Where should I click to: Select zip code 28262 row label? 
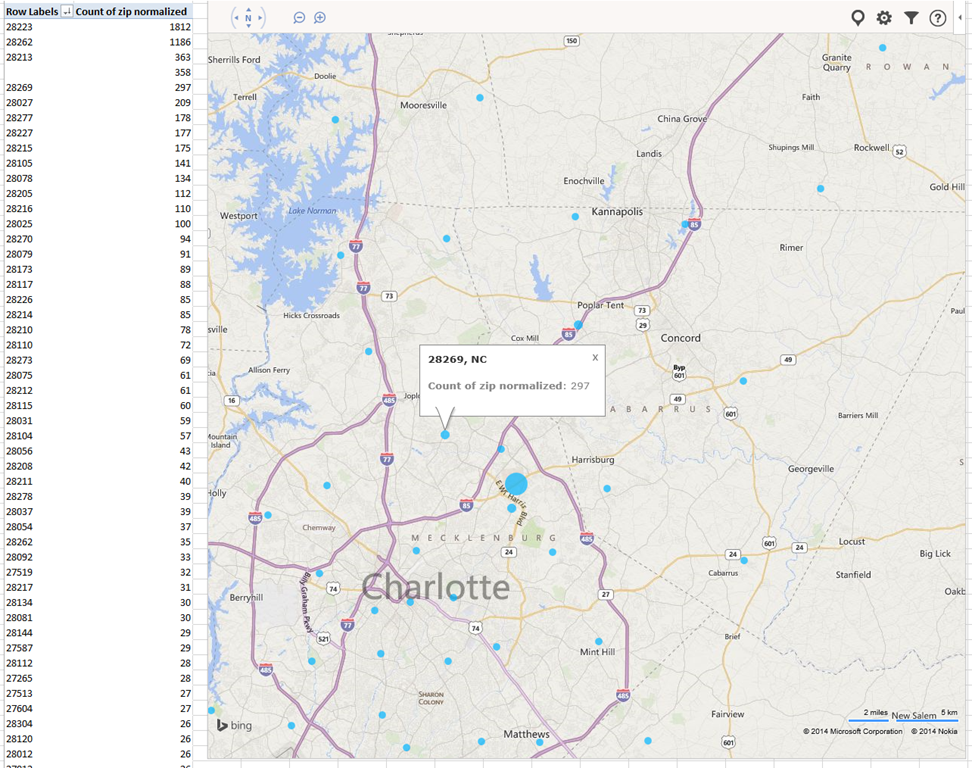click(20, 42)
